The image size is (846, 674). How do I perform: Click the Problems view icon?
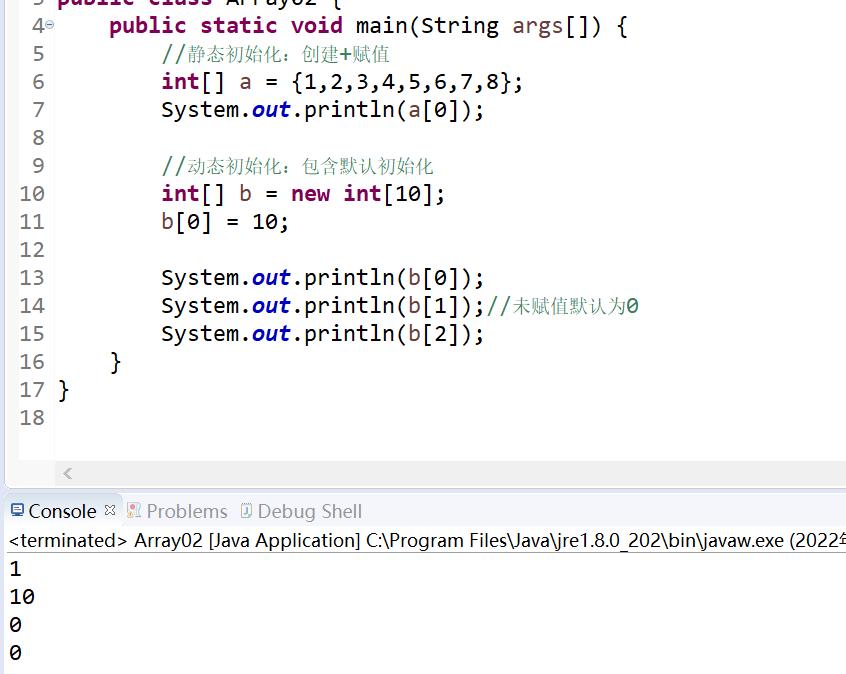click(133, 511)
